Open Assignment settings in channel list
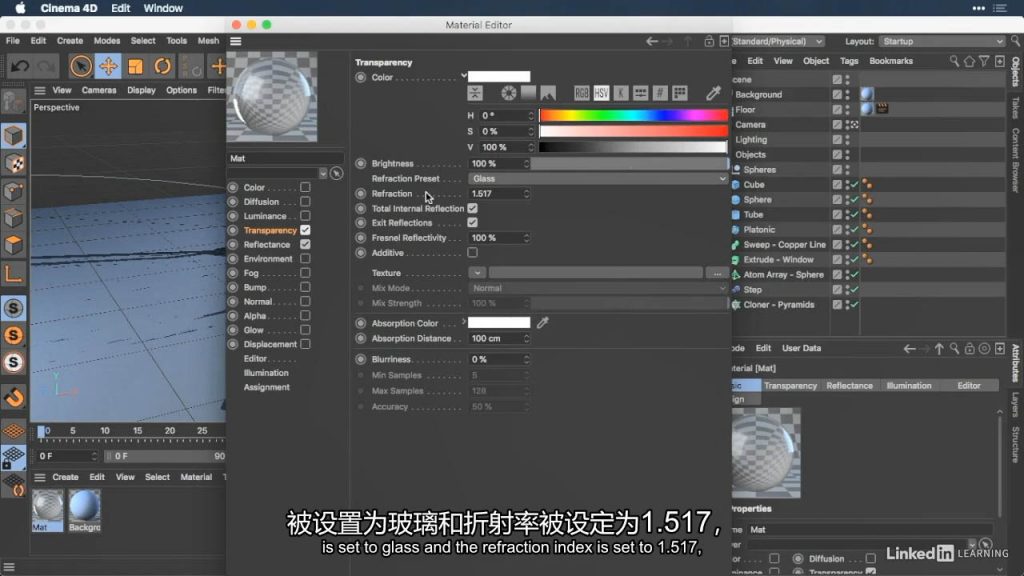This screenshot has width=1024, height=576. (x=266, y=387)
